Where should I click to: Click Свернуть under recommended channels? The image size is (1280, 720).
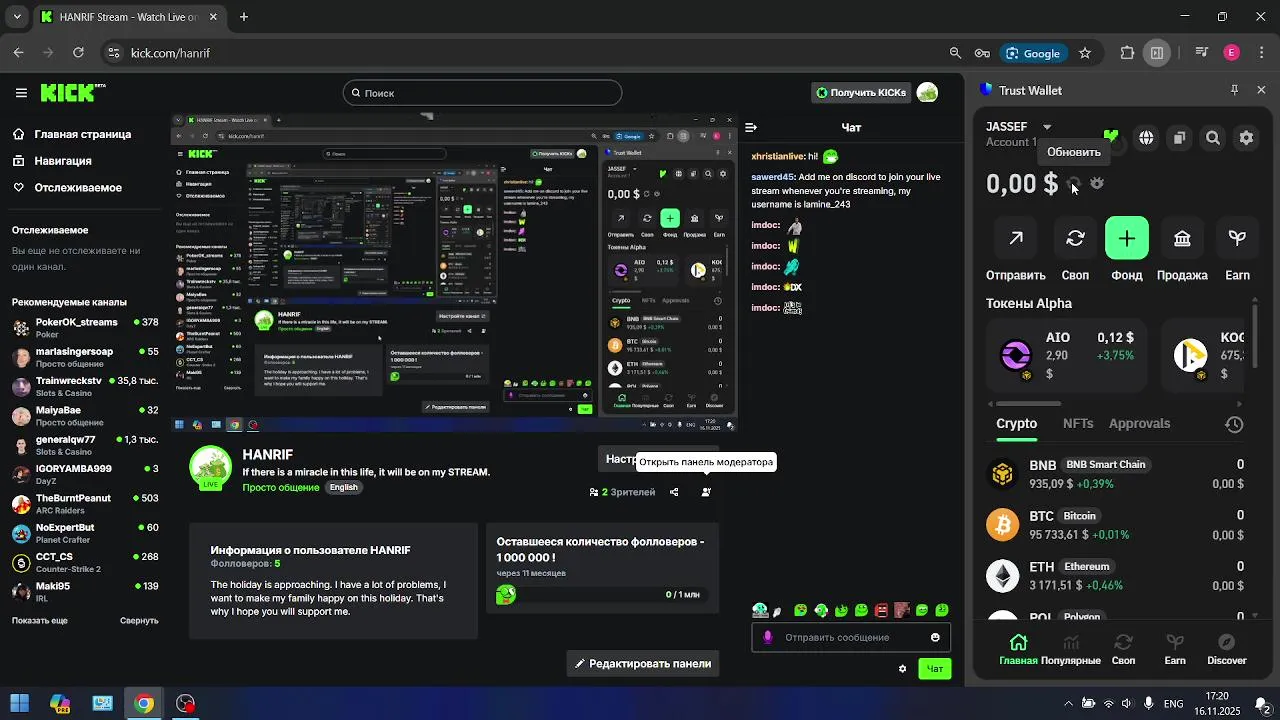[139, 621]
